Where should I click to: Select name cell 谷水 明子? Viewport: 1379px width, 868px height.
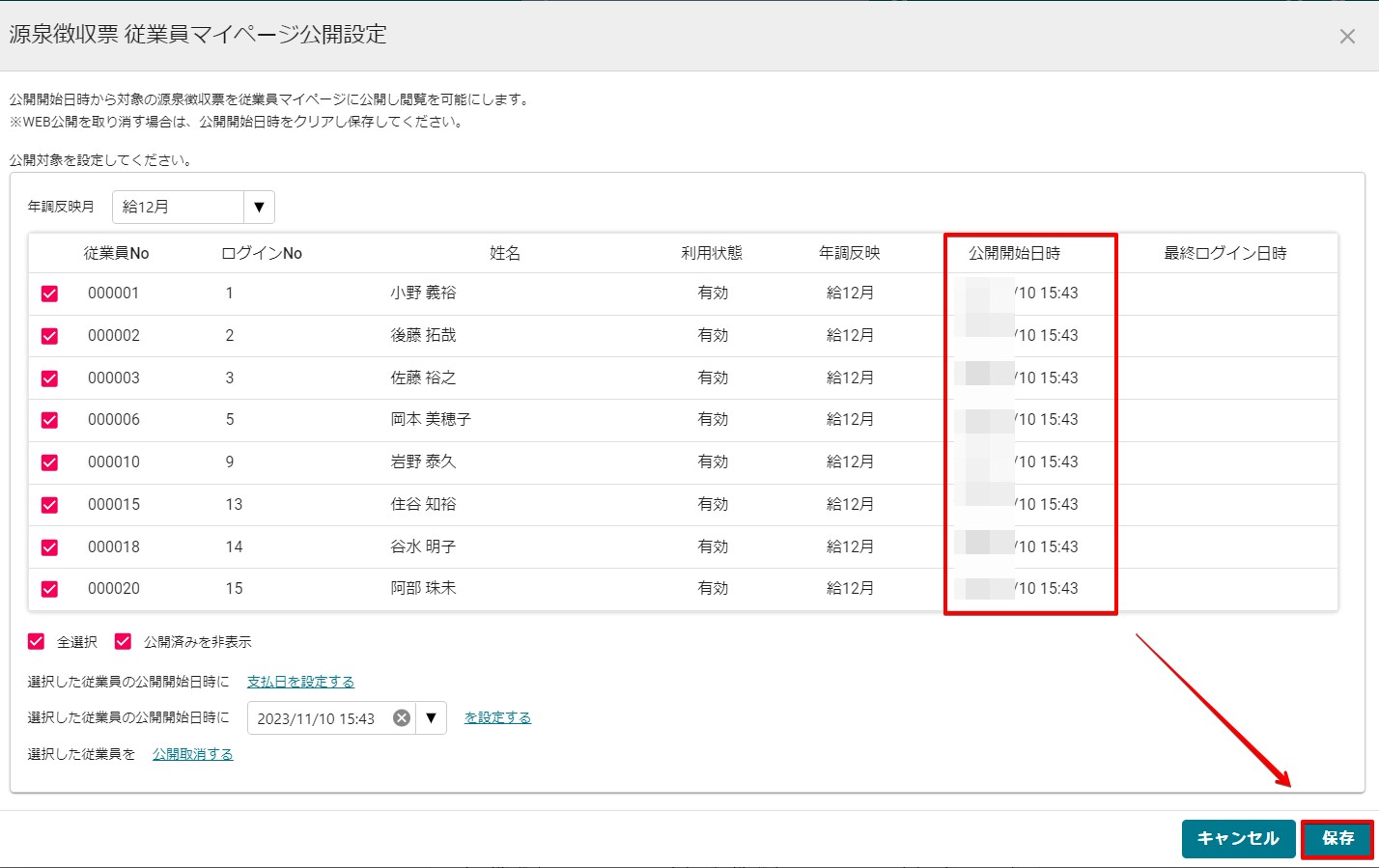coord(423,546)
